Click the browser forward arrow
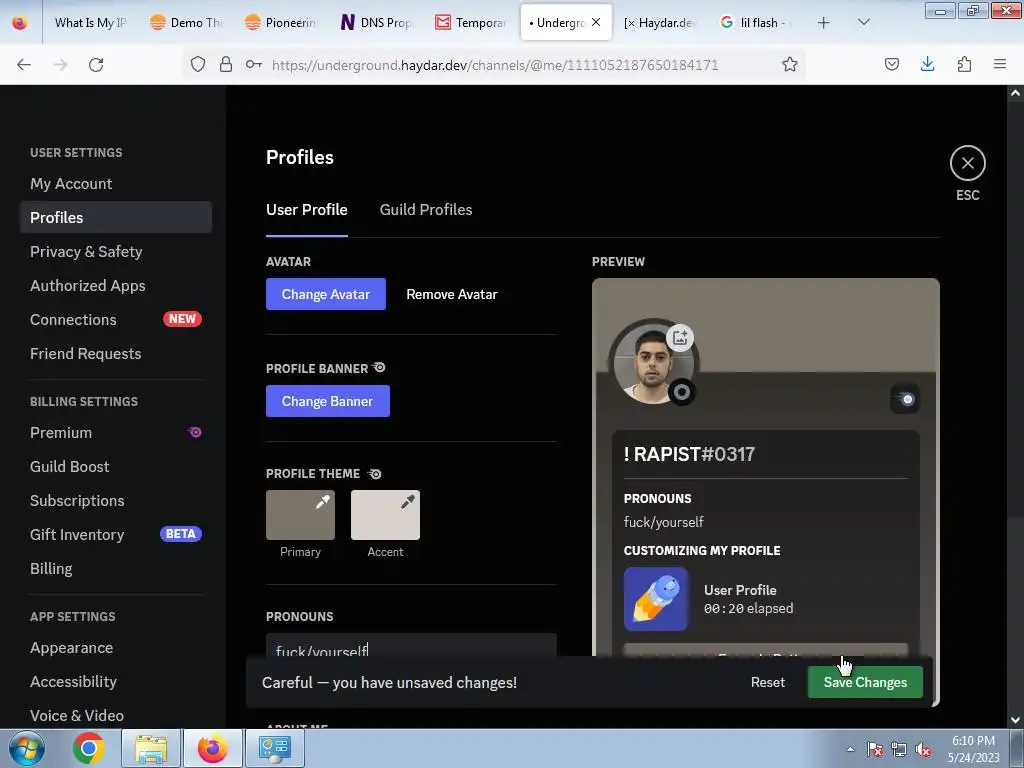The width and height of the screenshot is (1024, 768). tap(60, 64)
